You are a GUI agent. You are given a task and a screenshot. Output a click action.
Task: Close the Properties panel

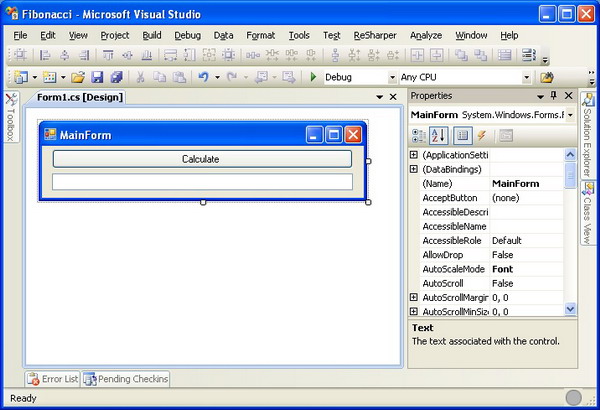pos(569,96)
